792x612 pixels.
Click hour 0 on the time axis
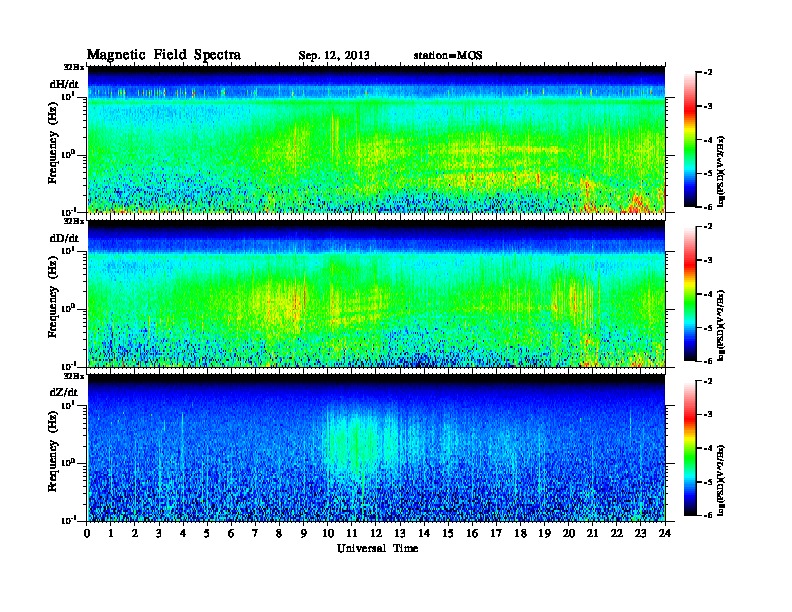pos(87,533)
